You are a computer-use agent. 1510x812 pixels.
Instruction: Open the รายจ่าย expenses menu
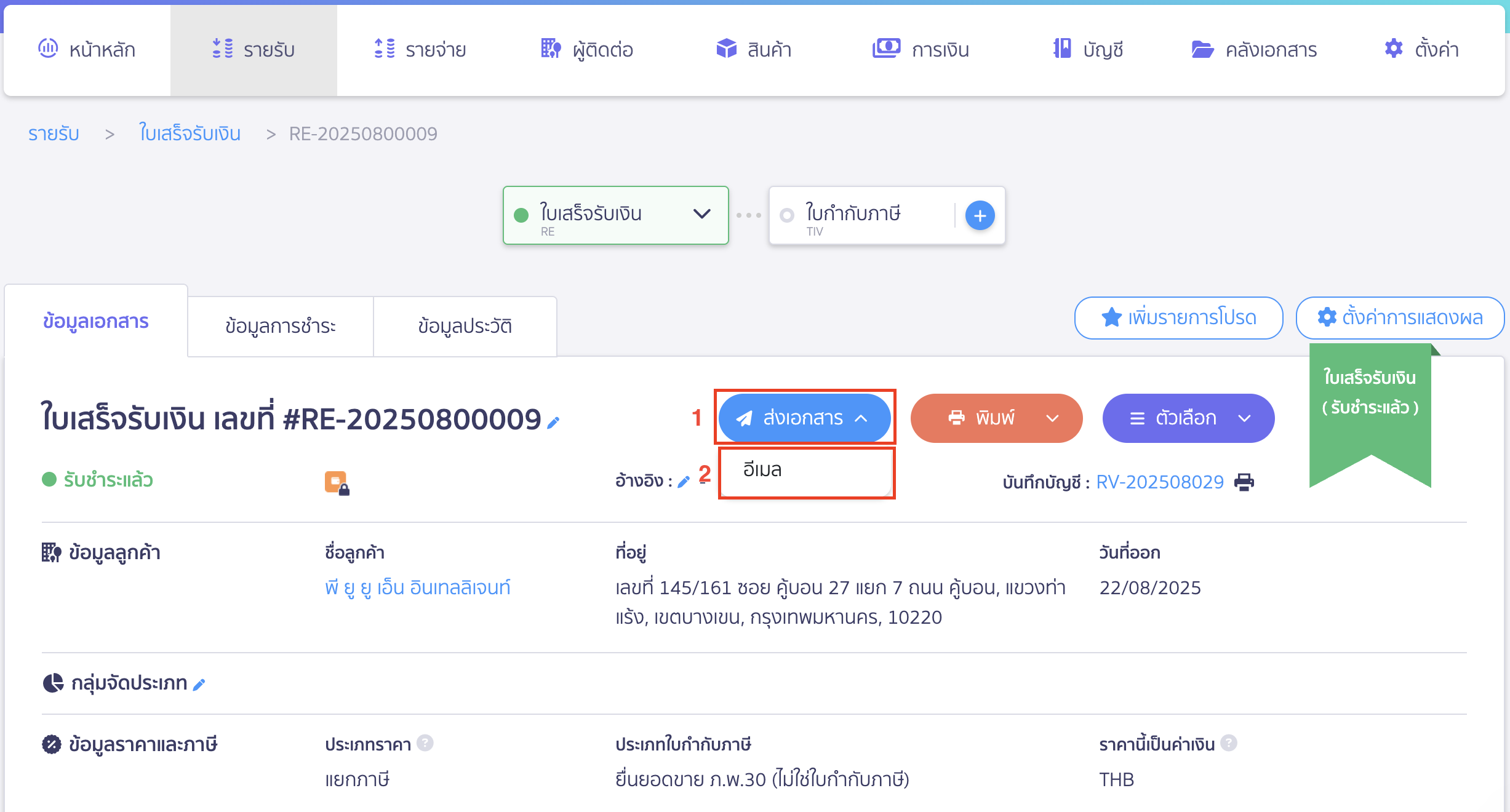click(420, 49)
